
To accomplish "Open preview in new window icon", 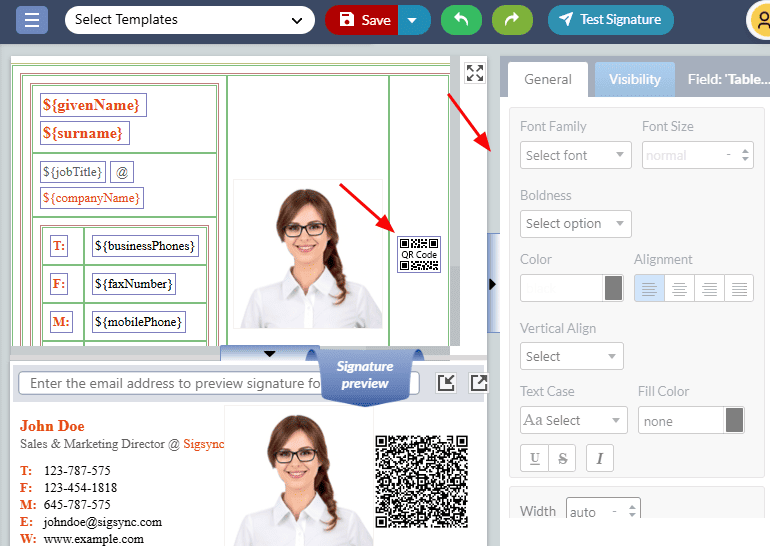I will 478,383.
